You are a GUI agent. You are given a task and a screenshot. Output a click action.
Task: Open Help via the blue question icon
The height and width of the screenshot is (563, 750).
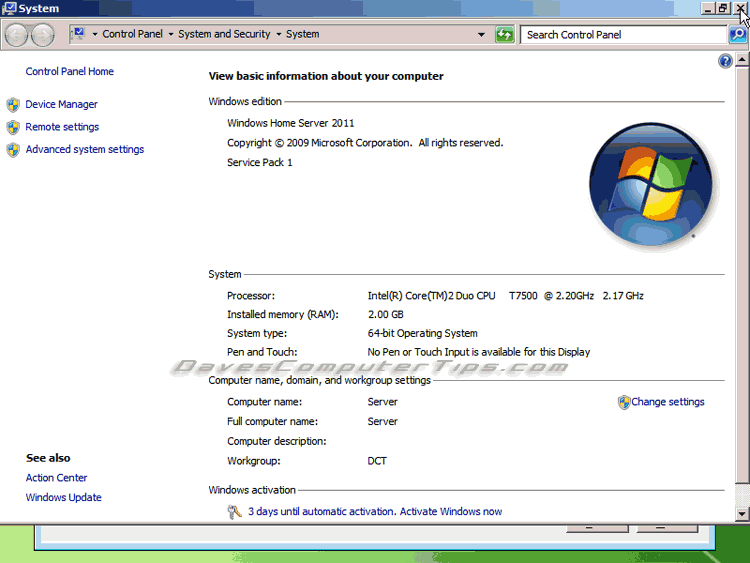(x=725, y=61)
